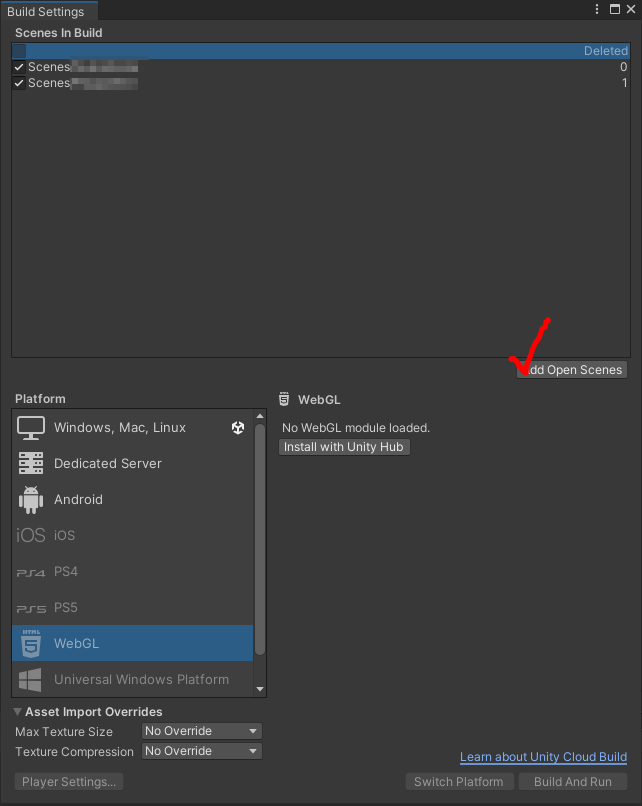Image resolution: width=642 pixels, height=806 pixels.
Task: Select the Windows, Mac, Linux monitor icon
Action: click(31, 428)
